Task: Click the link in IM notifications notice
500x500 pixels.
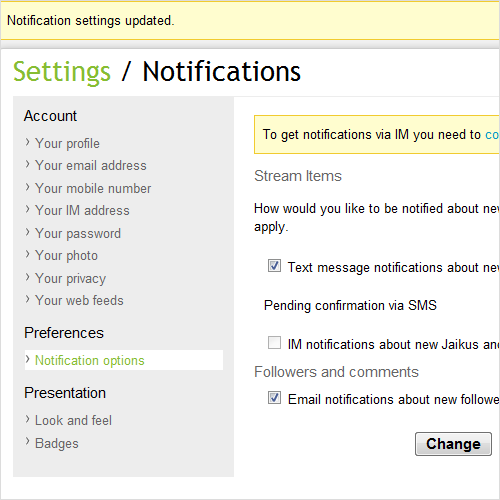Action: [x=492, y=135]
